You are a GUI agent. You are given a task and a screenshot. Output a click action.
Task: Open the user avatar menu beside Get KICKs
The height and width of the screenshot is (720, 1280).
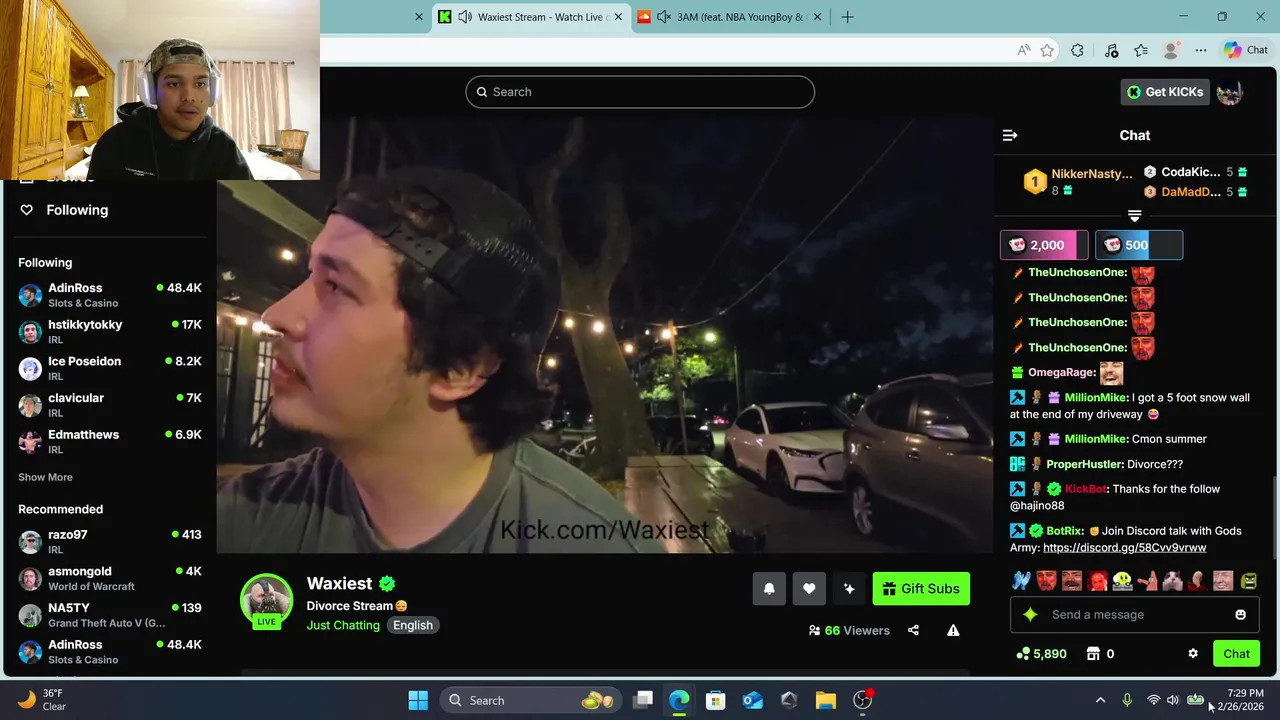1230,92
